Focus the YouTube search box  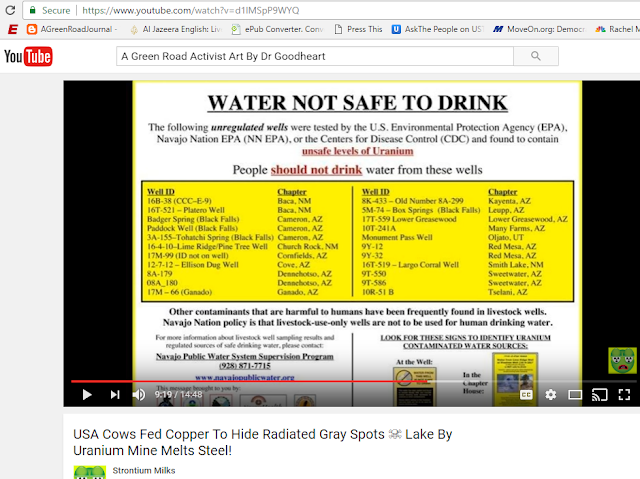click(315, 56)
